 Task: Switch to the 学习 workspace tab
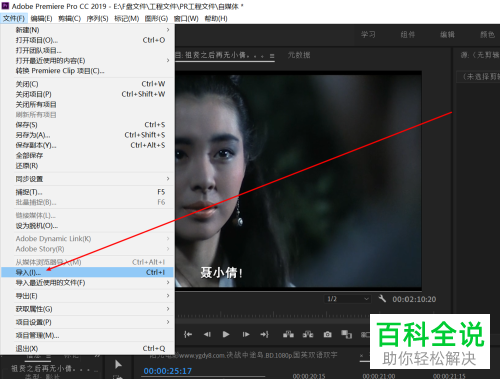point(368,34)
